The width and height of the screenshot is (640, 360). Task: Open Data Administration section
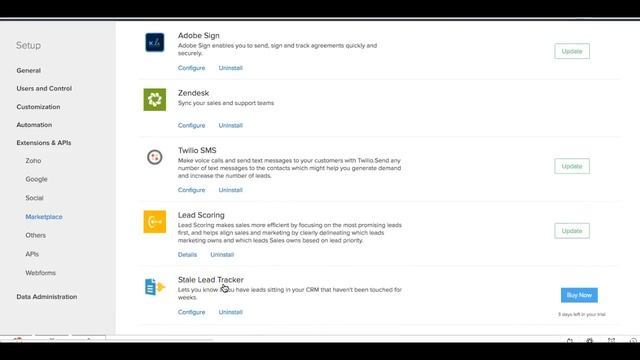point(47,297)
